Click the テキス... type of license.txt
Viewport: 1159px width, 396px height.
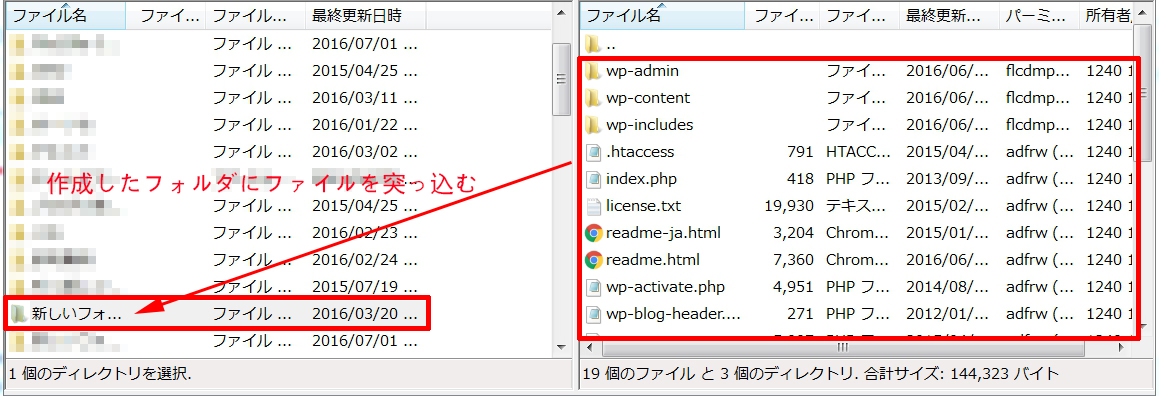856,206
